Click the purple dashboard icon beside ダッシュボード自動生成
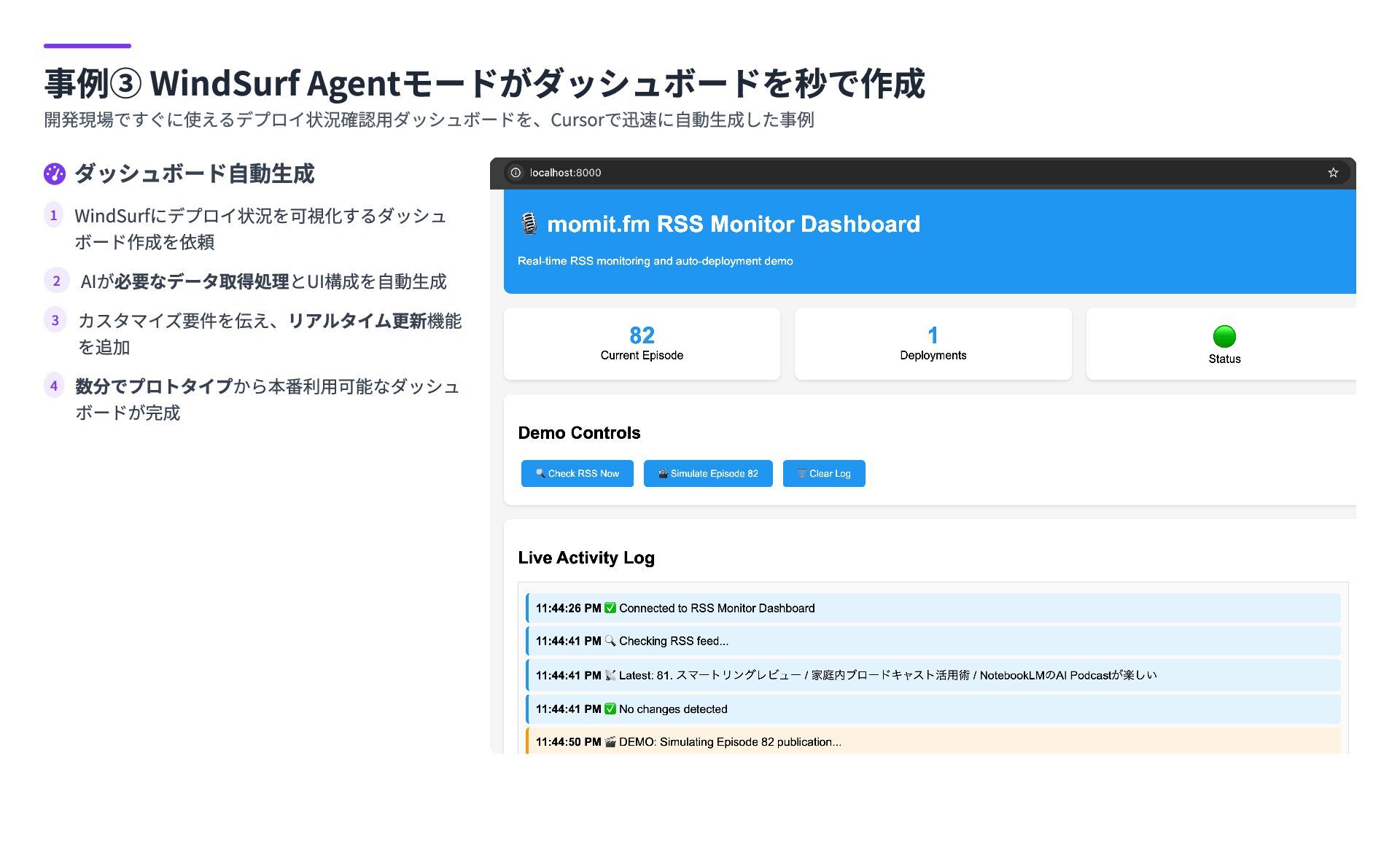Screen dimensions: 1400x850 55,174
